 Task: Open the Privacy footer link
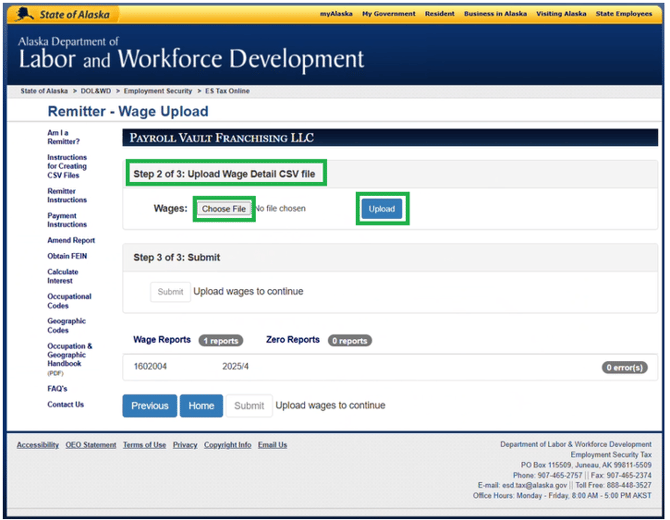(x=185, y=445)
